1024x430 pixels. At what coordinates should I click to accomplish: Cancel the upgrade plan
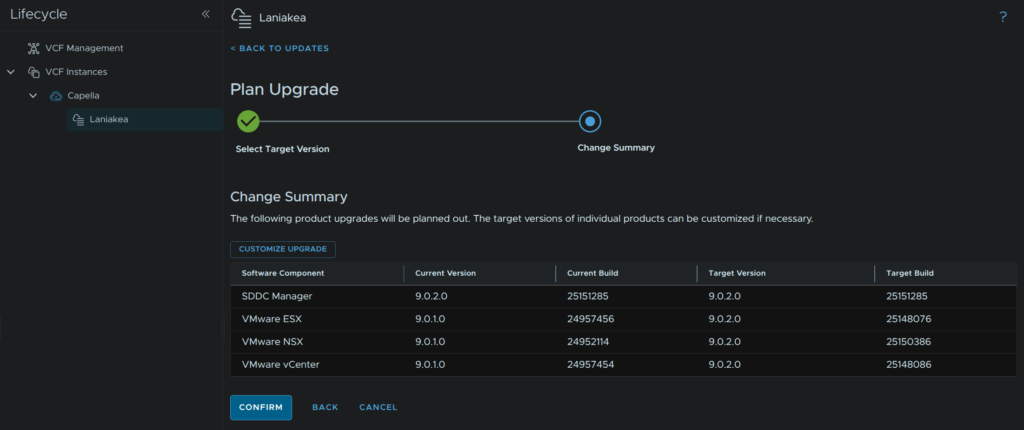click(x=378, y=407)
